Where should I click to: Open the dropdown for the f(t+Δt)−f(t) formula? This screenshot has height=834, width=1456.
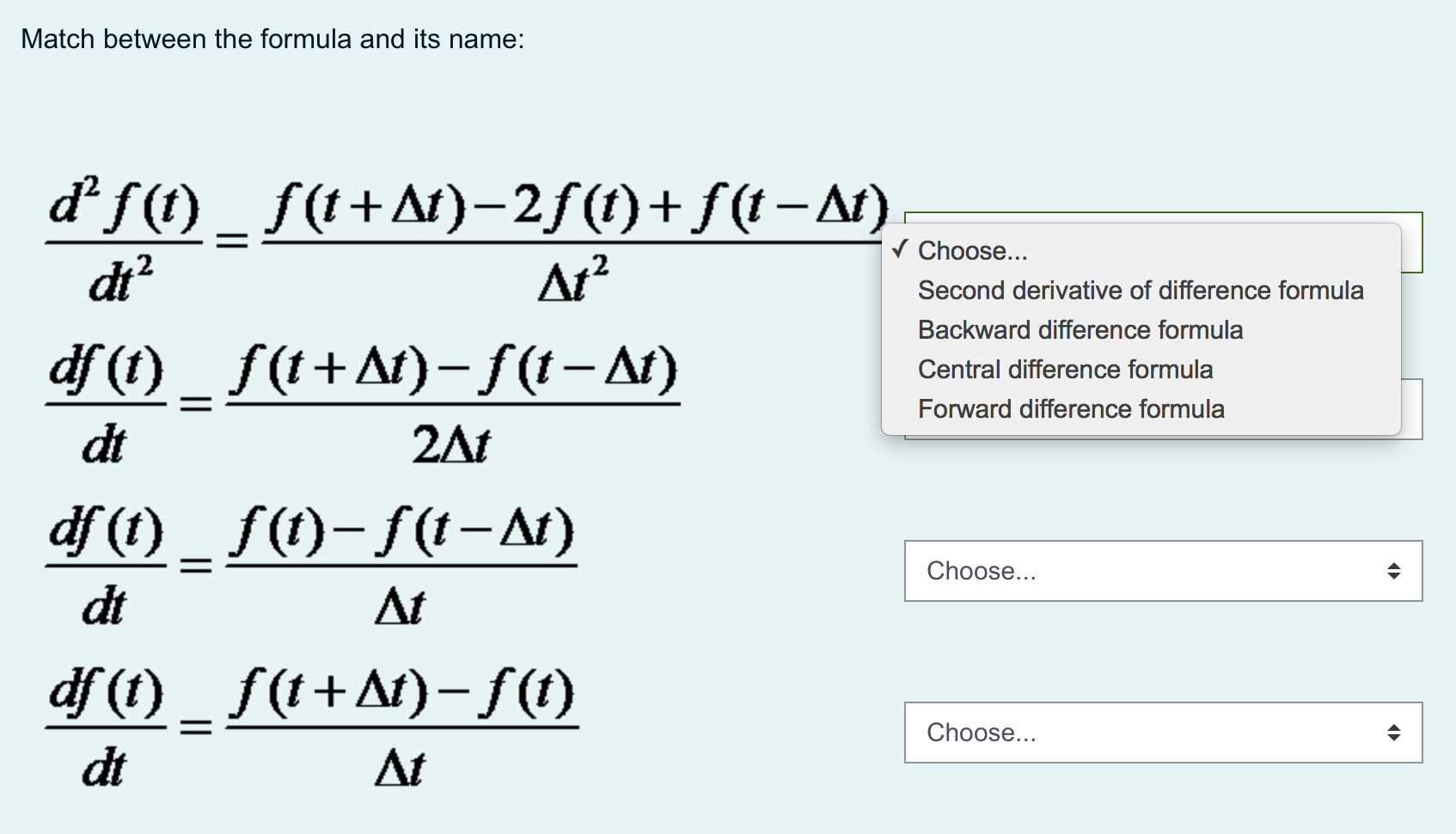[x=1163, y=733]
